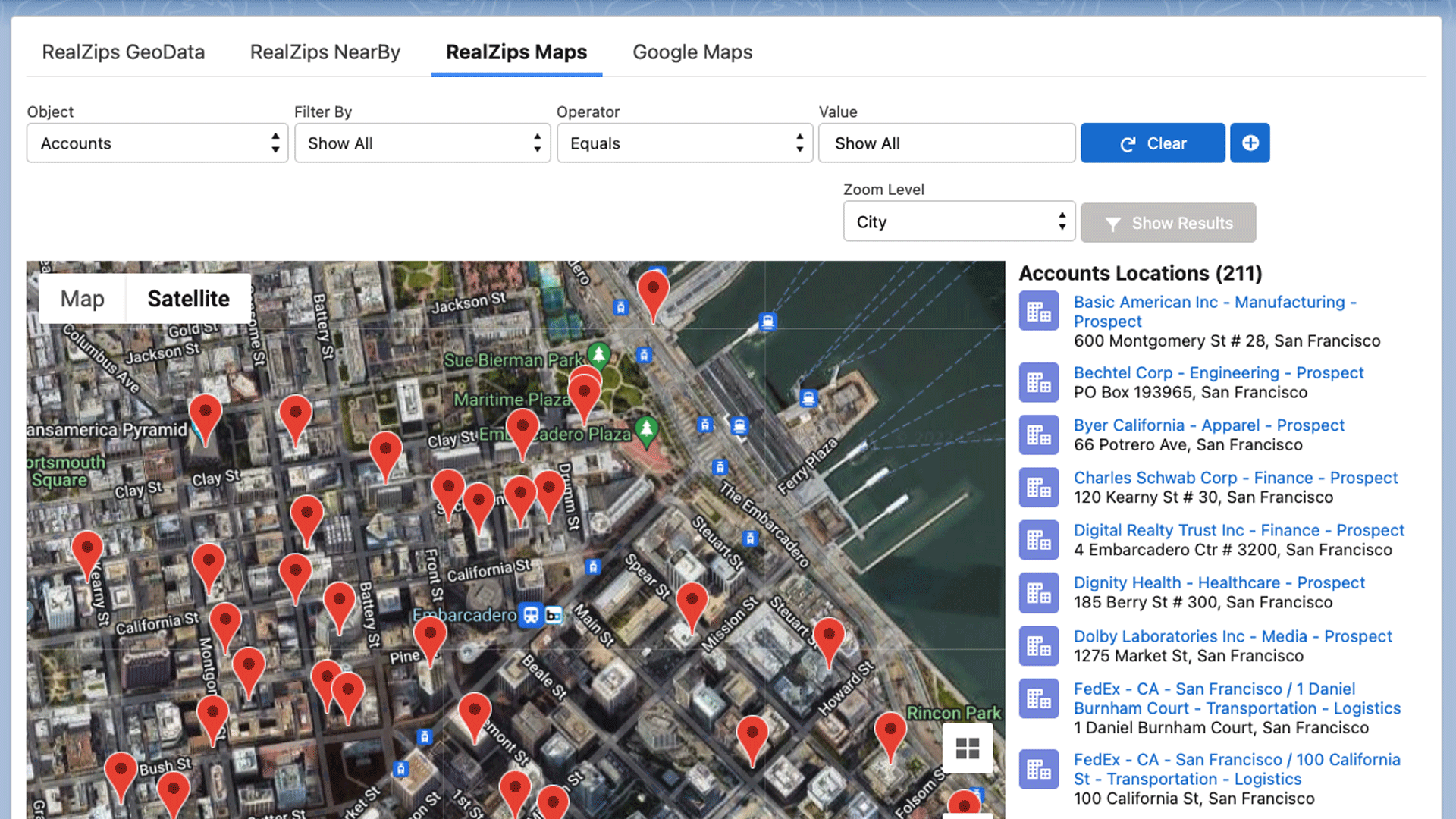Select the RealZips Maps tab
Viewport: 1456px width, 819px height.
[516, 52]
